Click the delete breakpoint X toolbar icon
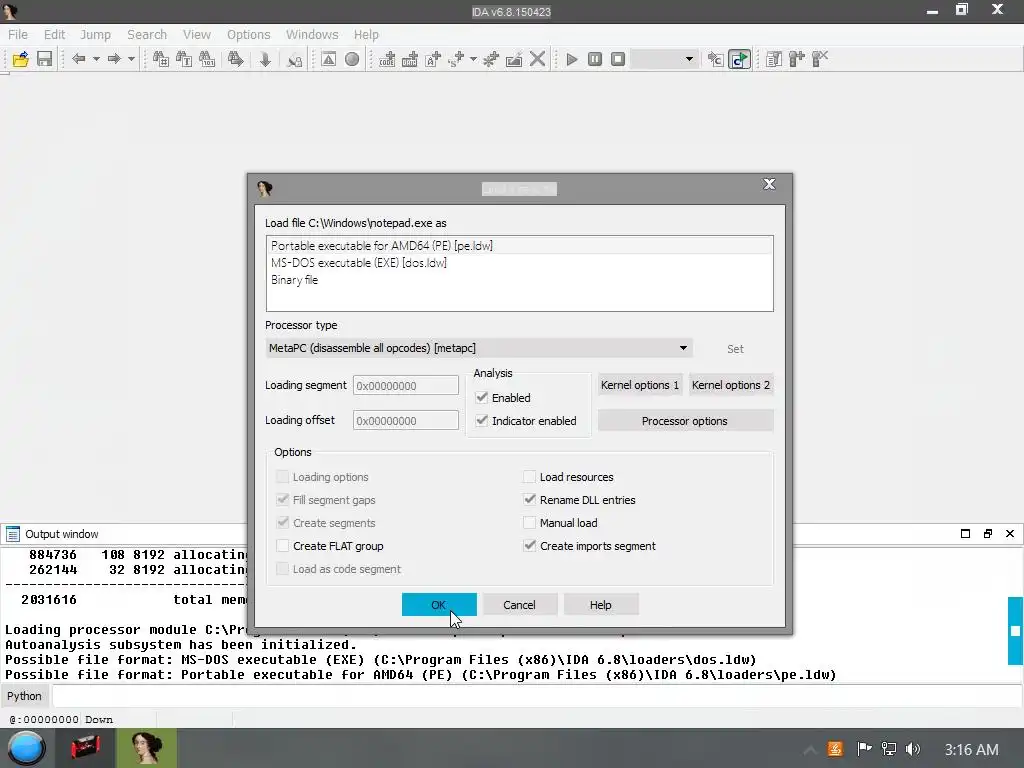The image size is (1024, 768). (x=820, y=59)
